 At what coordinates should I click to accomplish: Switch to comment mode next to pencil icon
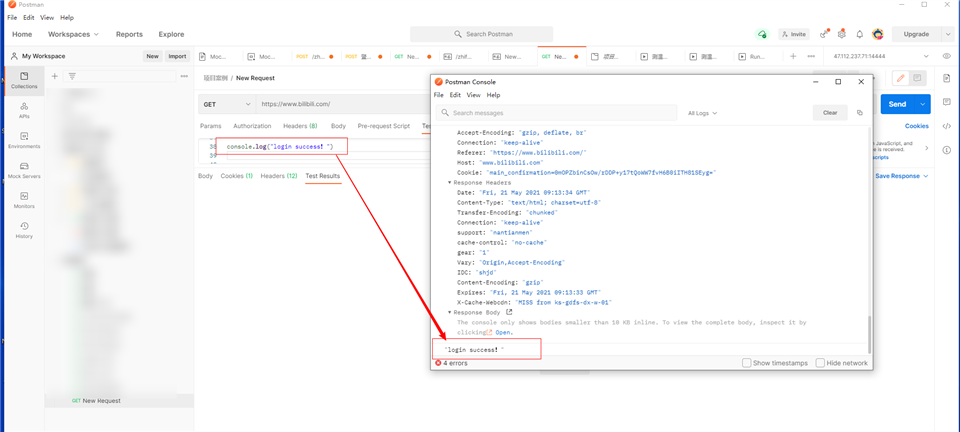917,78
